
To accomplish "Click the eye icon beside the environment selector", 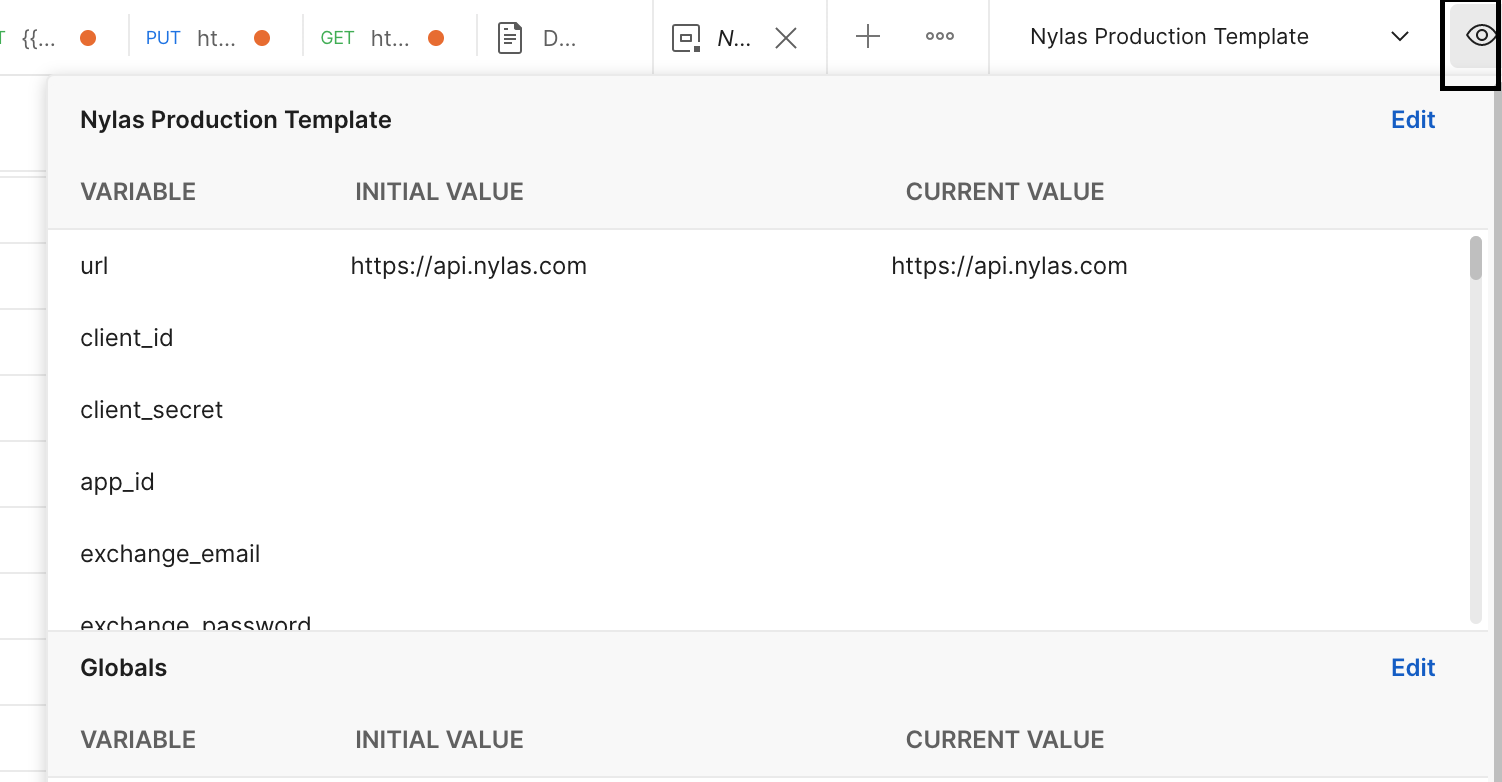I will 1479,36.
